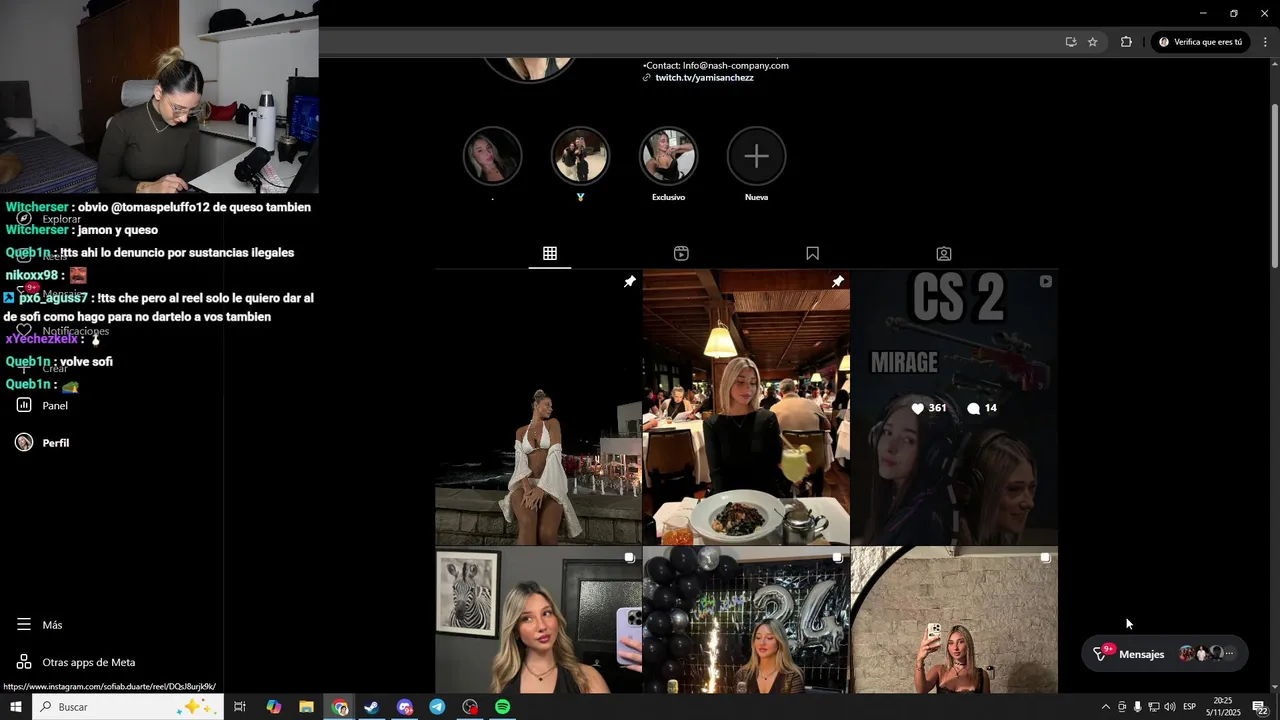Open the CS 2 Mirage reel
Image resolution: width=1280 pixels, height=720 pixels.
point(954,407)
